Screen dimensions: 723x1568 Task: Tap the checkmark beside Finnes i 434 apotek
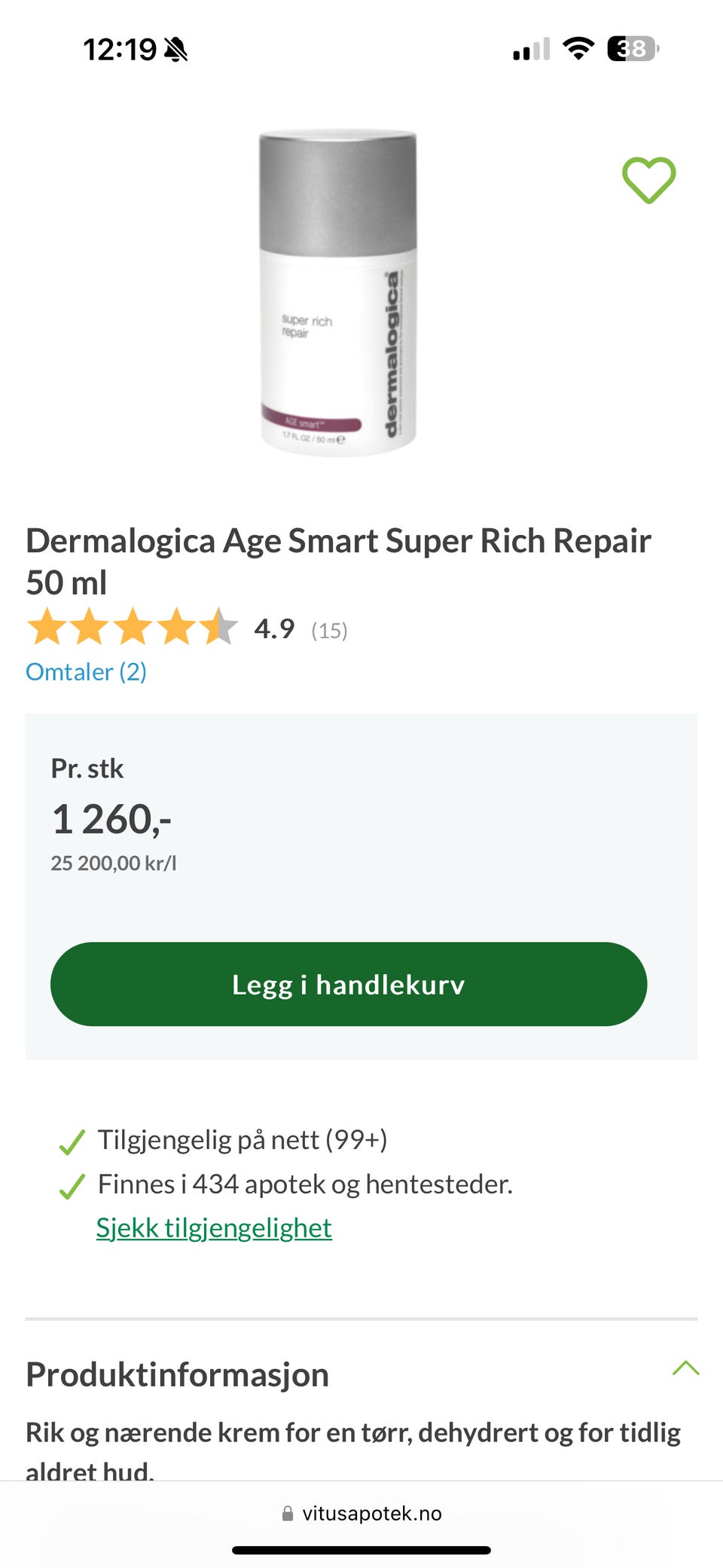point(72,1187)
